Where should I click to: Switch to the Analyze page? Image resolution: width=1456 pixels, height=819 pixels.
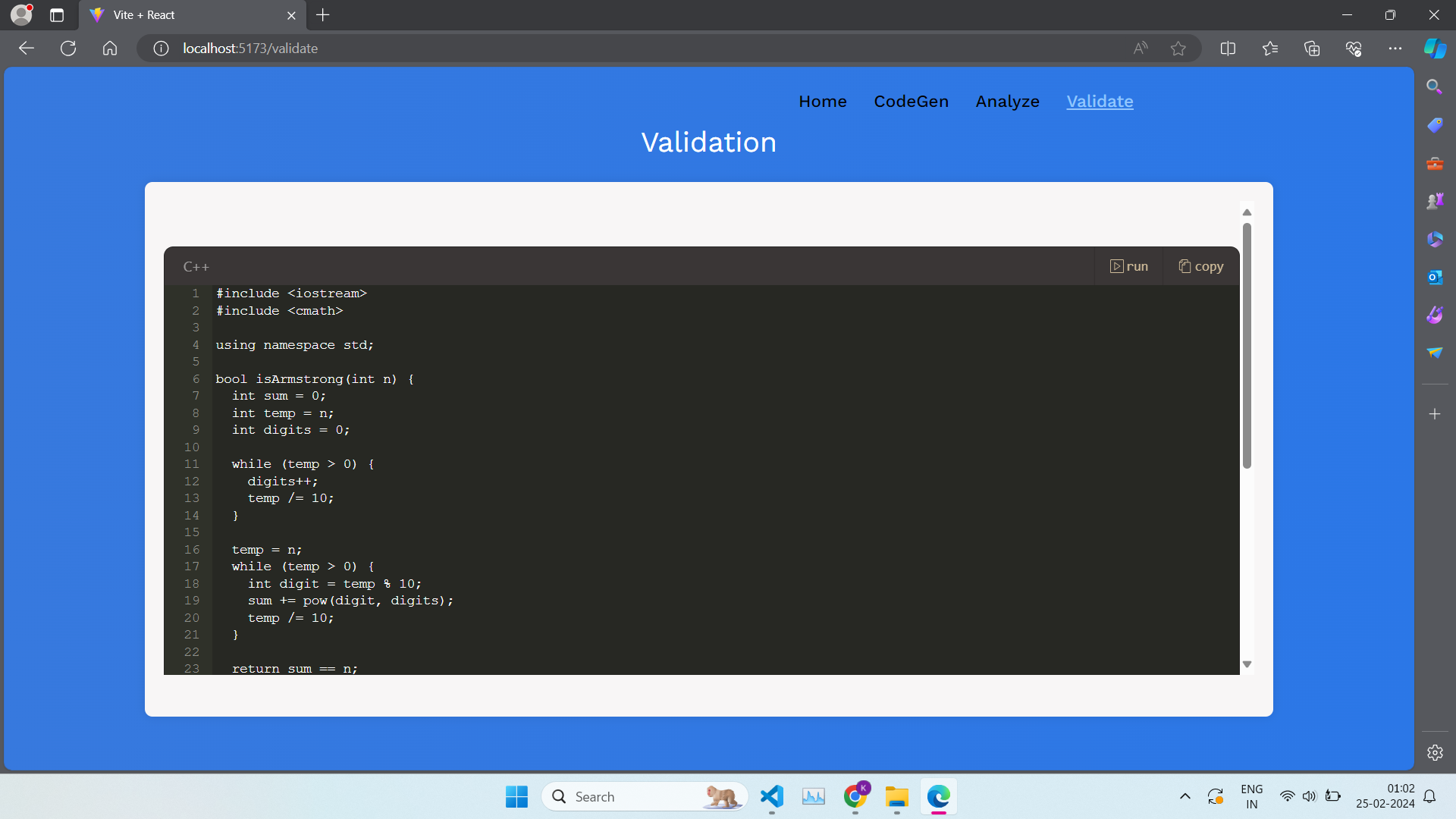click(x=1007, y=102)
